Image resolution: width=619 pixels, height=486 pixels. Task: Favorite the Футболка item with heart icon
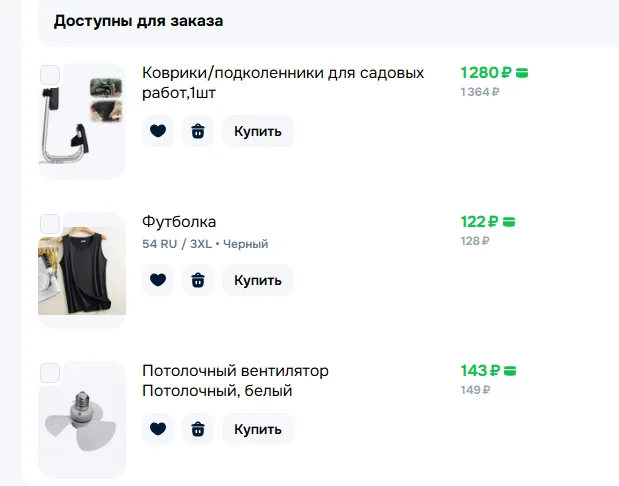(158, 280)
